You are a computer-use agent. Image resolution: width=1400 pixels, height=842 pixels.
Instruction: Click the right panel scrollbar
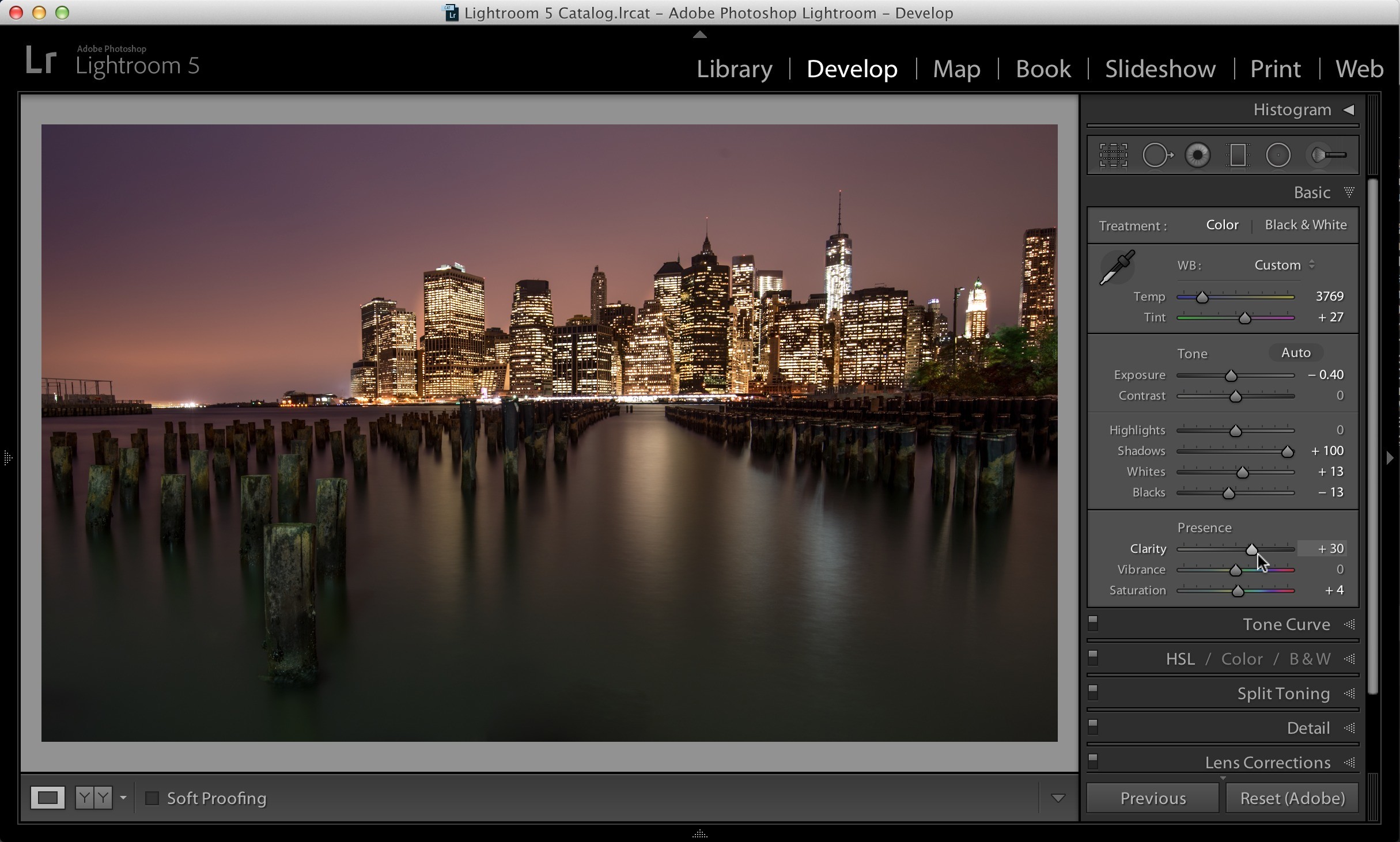(1373, 437)
